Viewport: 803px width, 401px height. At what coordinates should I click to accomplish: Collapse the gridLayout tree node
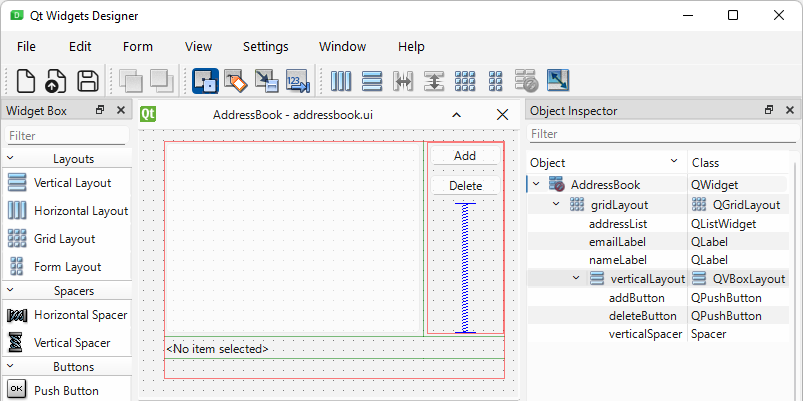(x=556, y=204)
